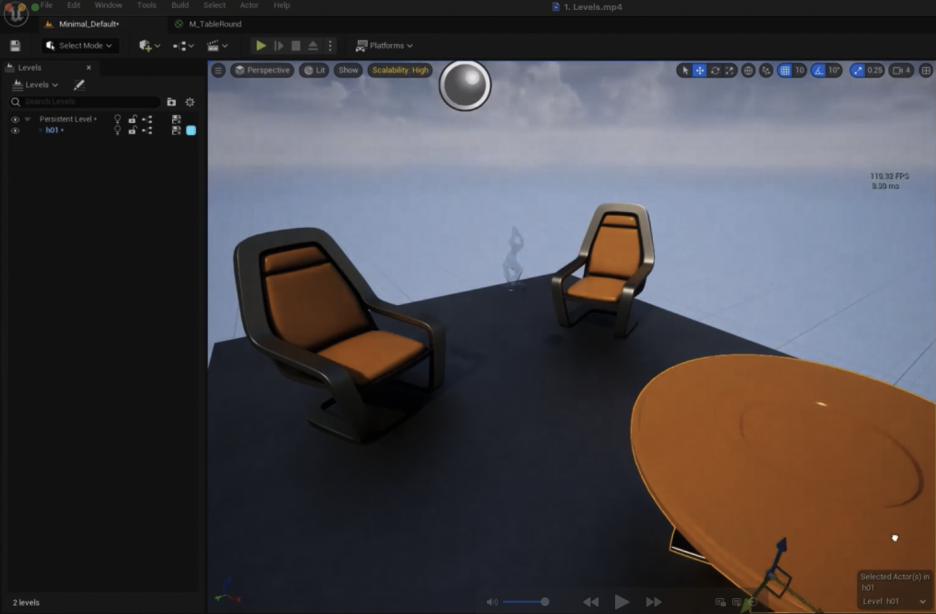This screenshot has width=936, height=614.
Task: Click the Stop simulation square button
Action: point(295,45)
